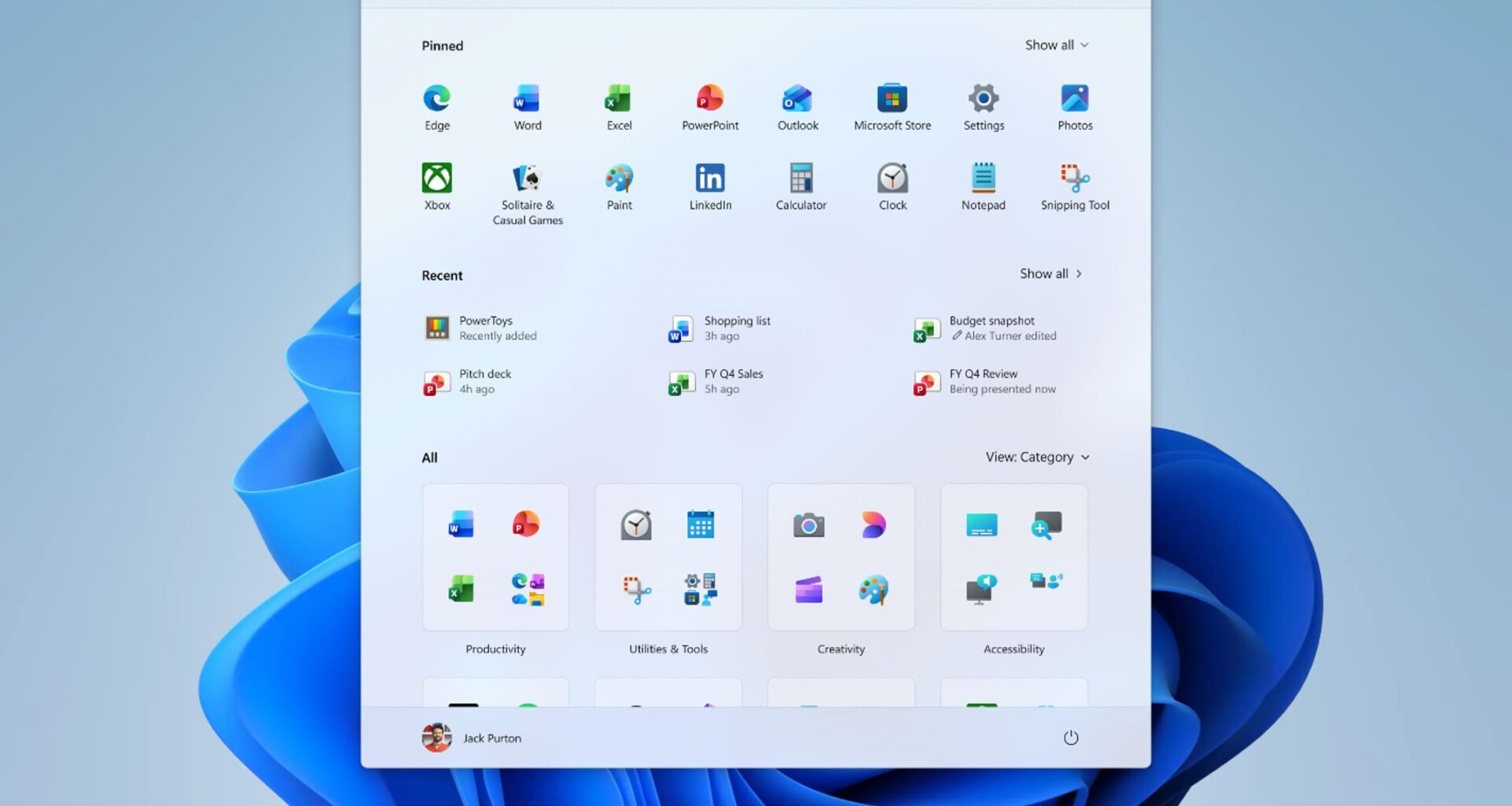
Task: Open the Budget snapshot Excel file
Action: tap(985, 327)
